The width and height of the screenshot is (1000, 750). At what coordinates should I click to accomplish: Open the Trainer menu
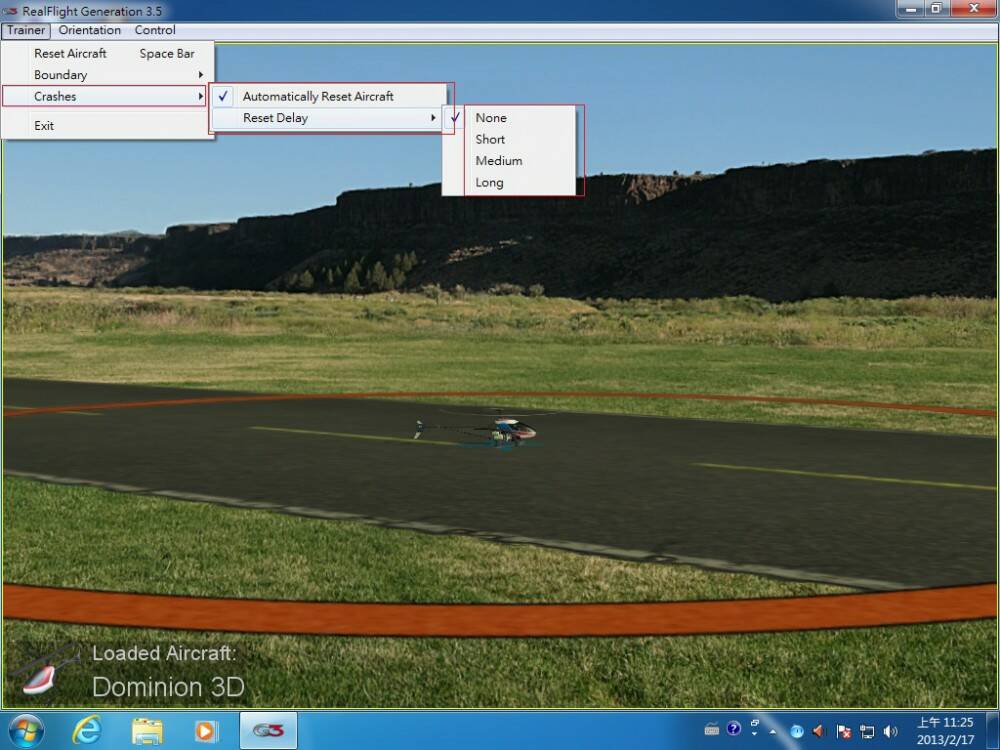[x=26, y=30]
